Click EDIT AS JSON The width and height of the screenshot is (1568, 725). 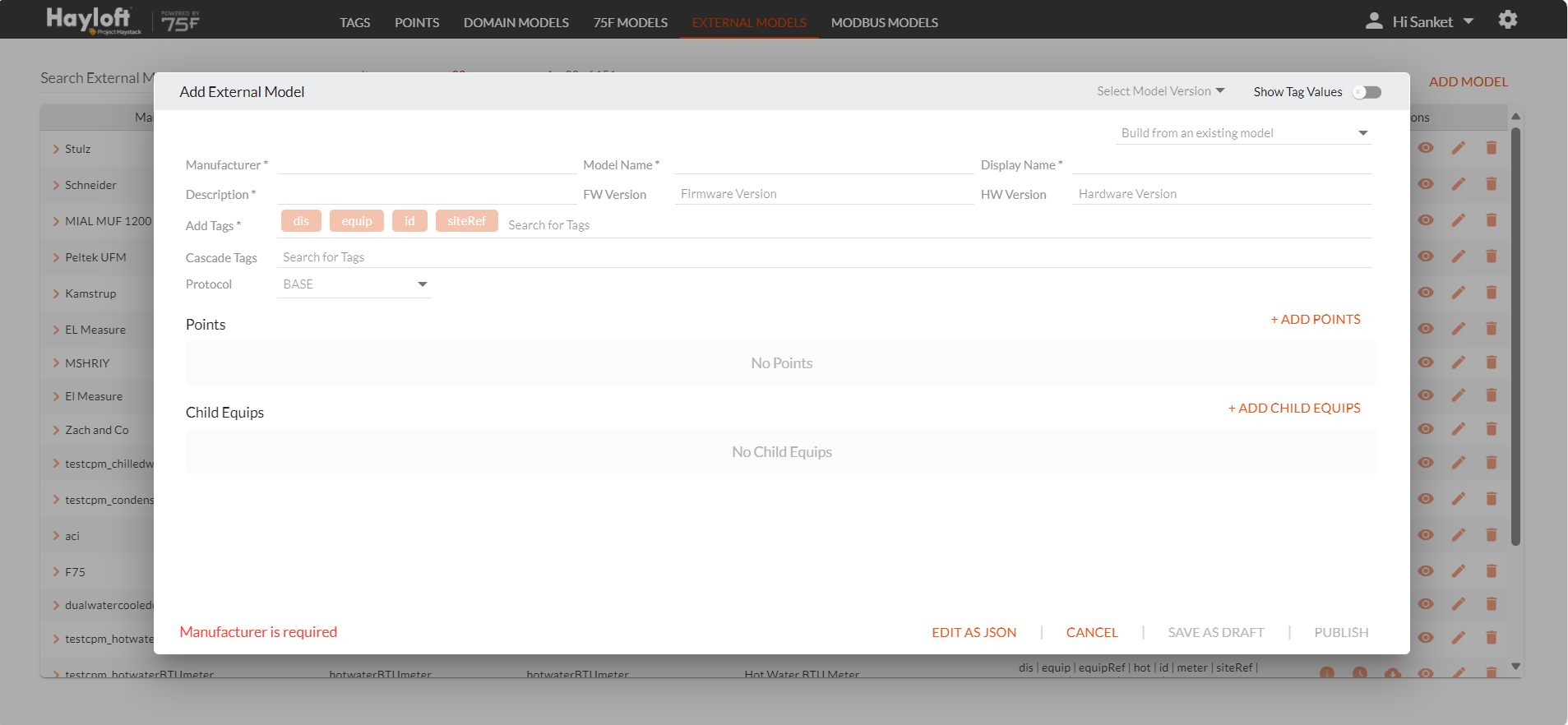click(974, 632)
